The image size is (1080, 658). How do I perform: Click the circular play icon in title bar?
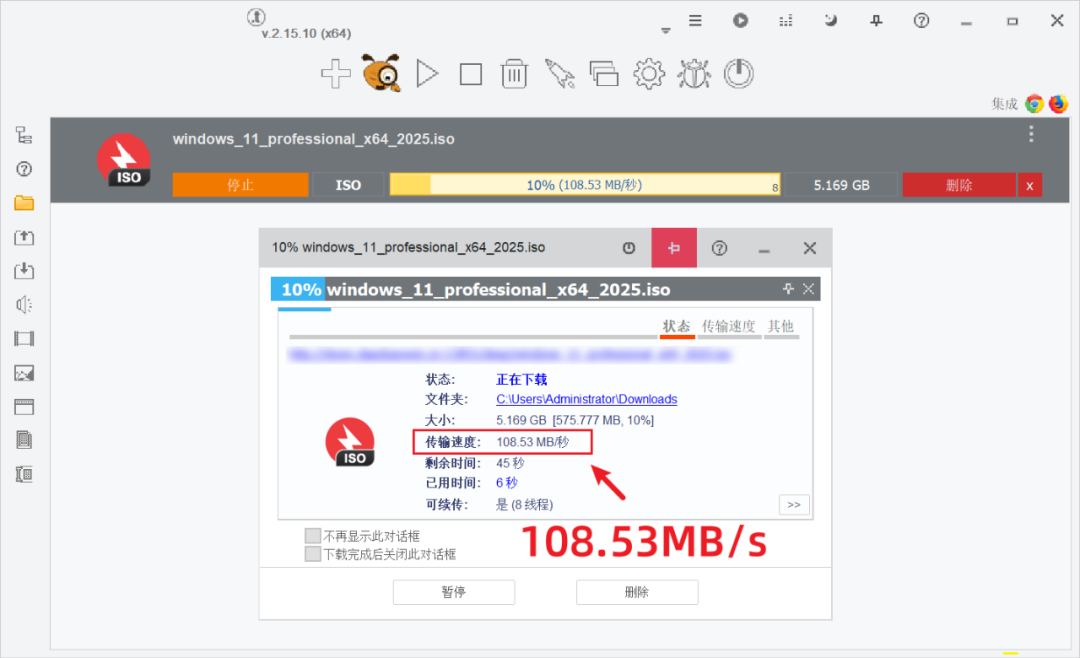tap(740, 21)
